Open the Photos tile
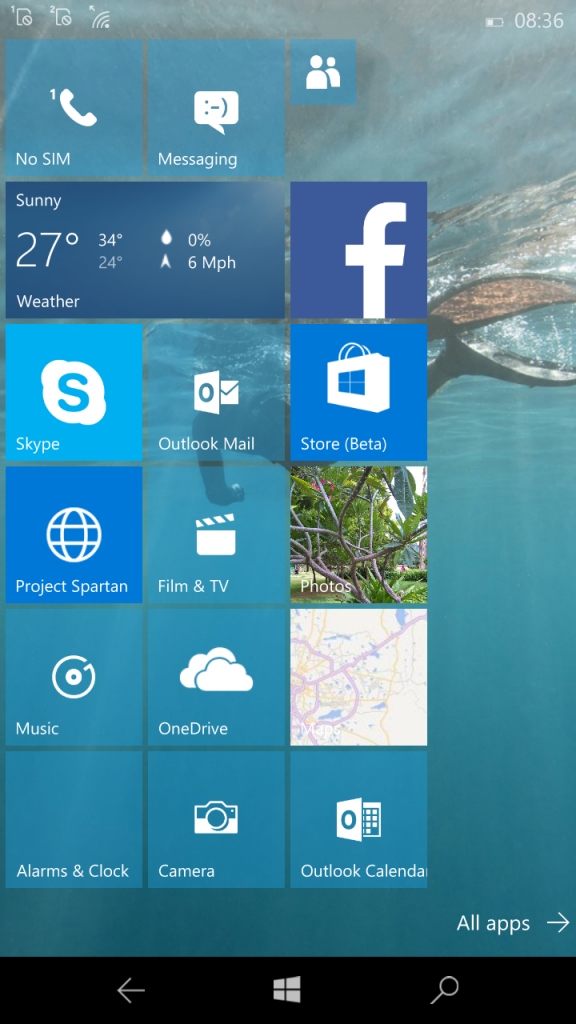This screenshot has width=576, height=1024. (359, 535)
